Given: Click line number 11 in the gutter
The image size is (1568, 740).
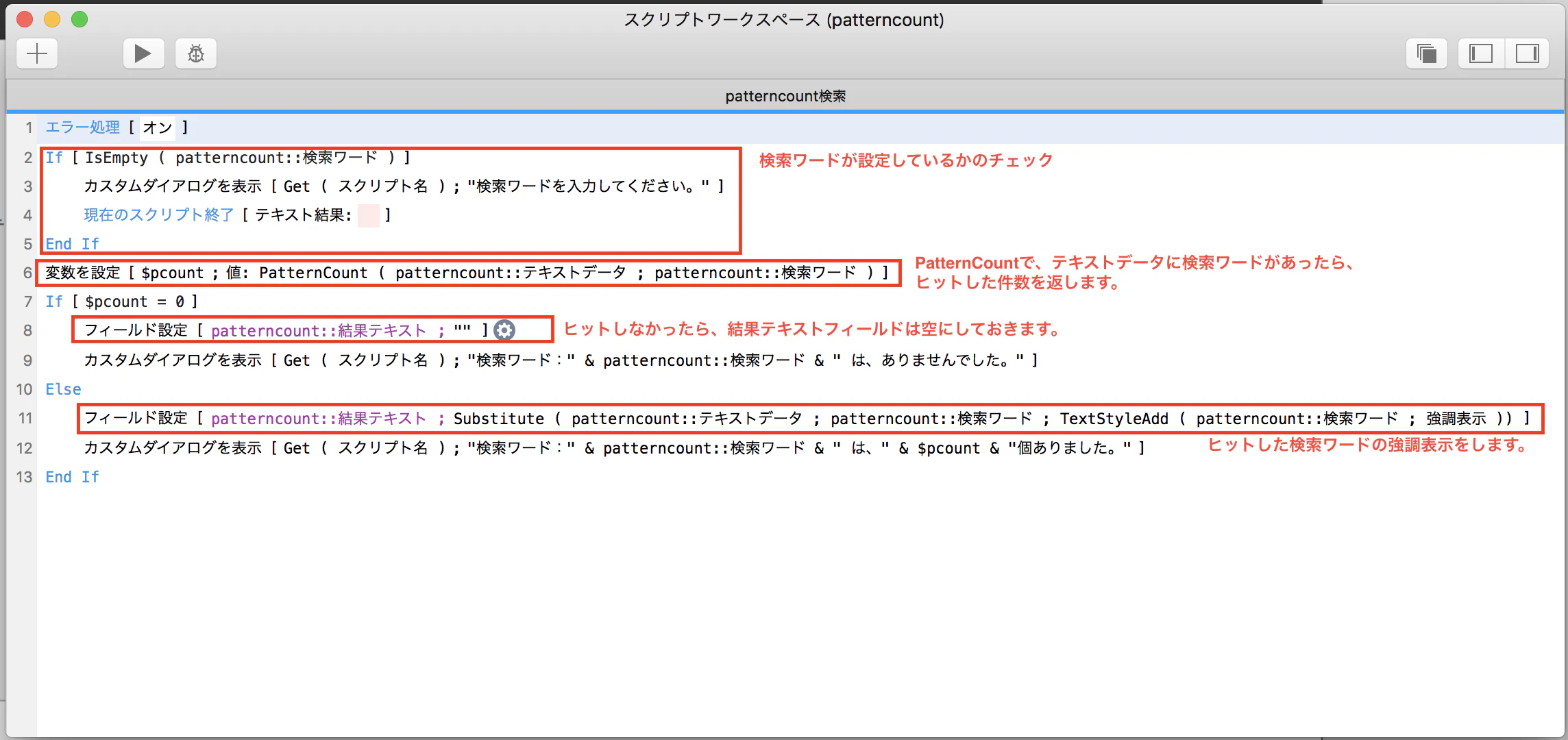Looking at the screenshot, I should click(25, 418).
